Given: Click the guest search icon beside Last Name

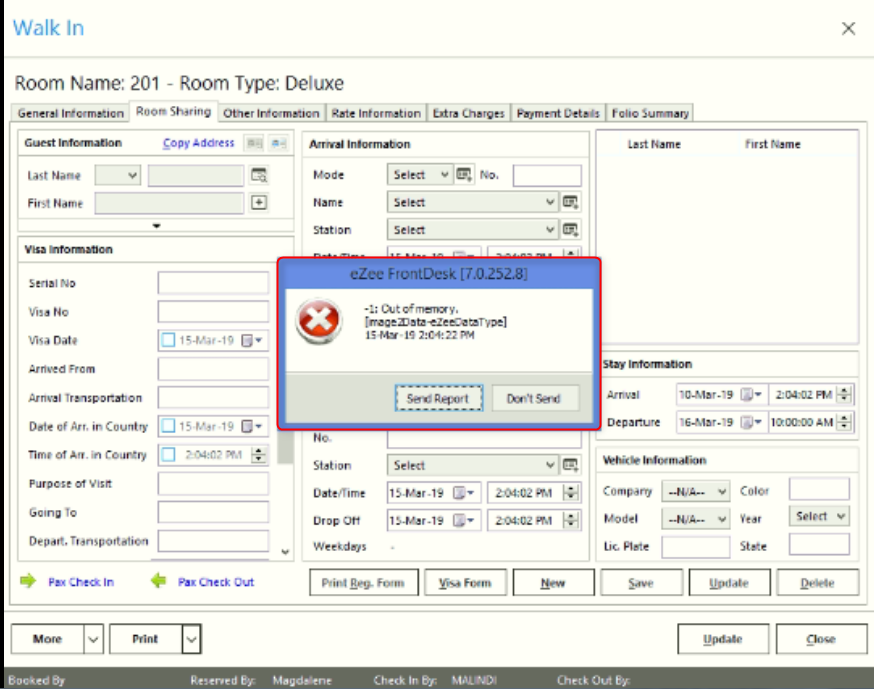Looking at the screenshot, I should pyautogui.click(x=259, y=175).
